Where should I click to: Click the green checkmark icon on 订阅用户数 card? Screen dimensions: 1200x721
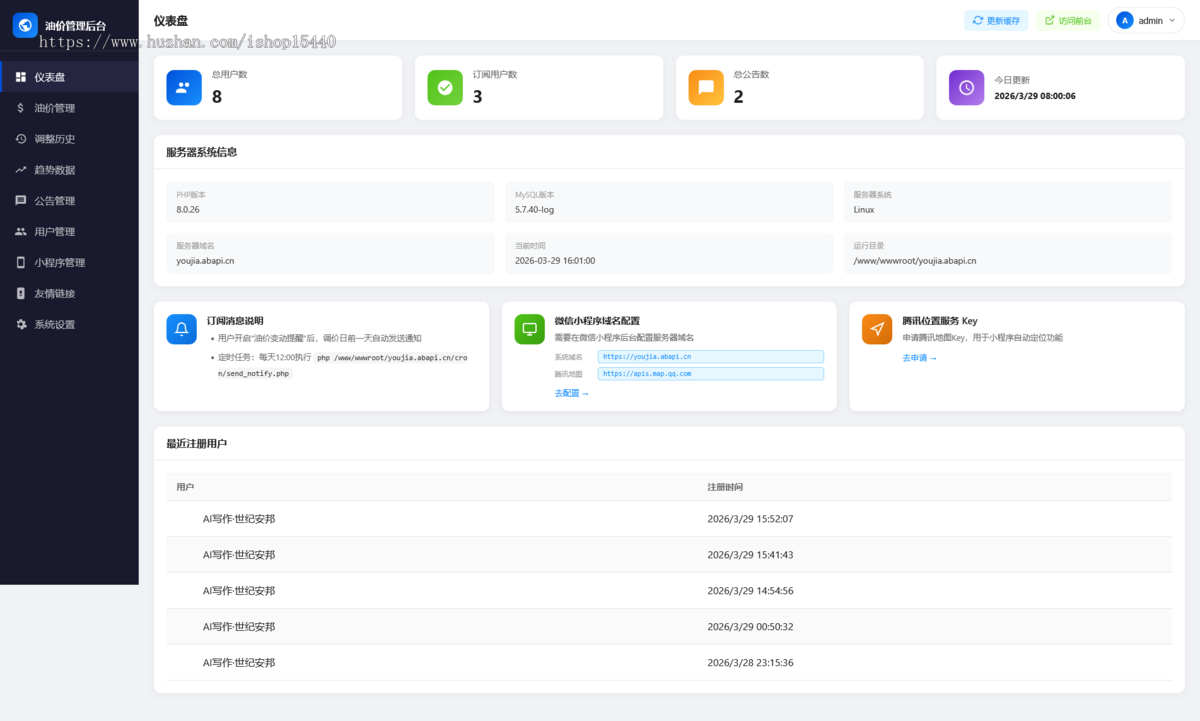click(445, 88)
